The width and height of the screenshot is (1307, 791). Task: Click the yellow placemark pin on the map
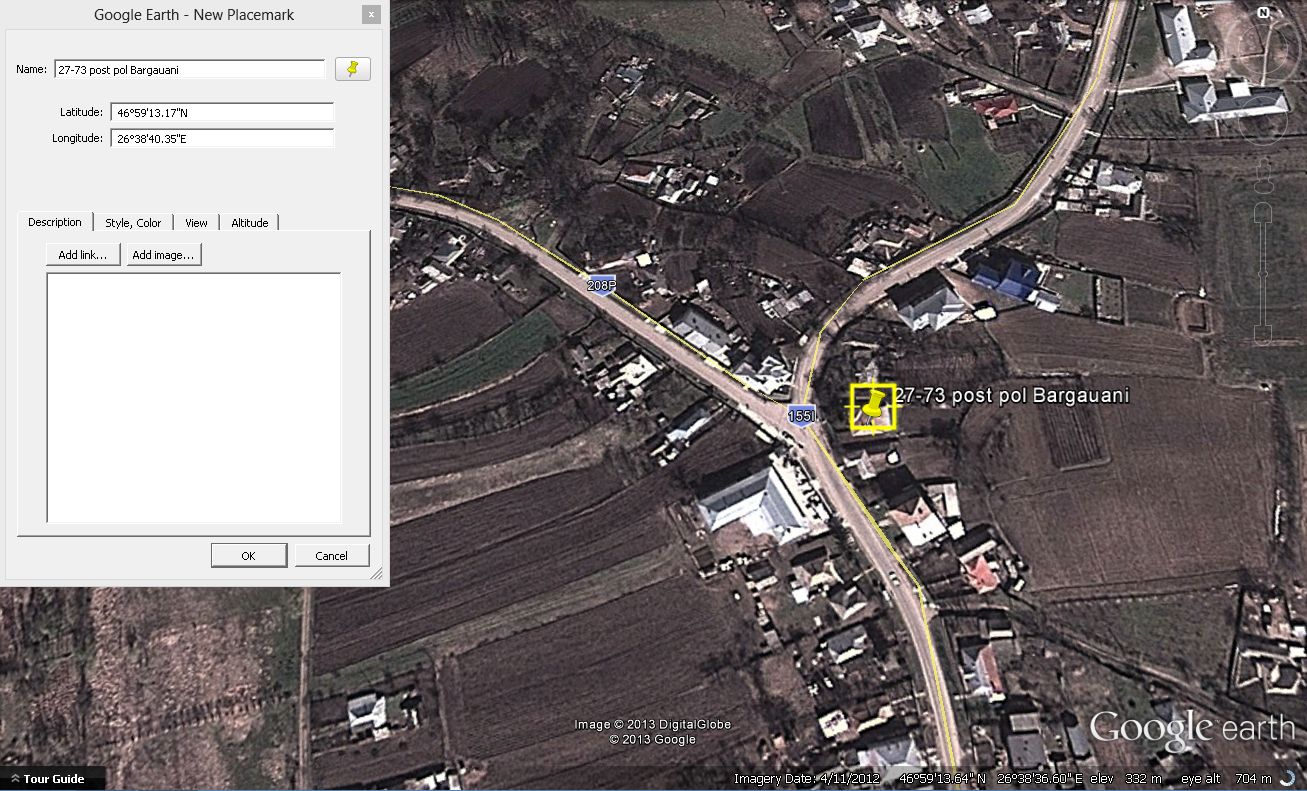tap(873, 407)
